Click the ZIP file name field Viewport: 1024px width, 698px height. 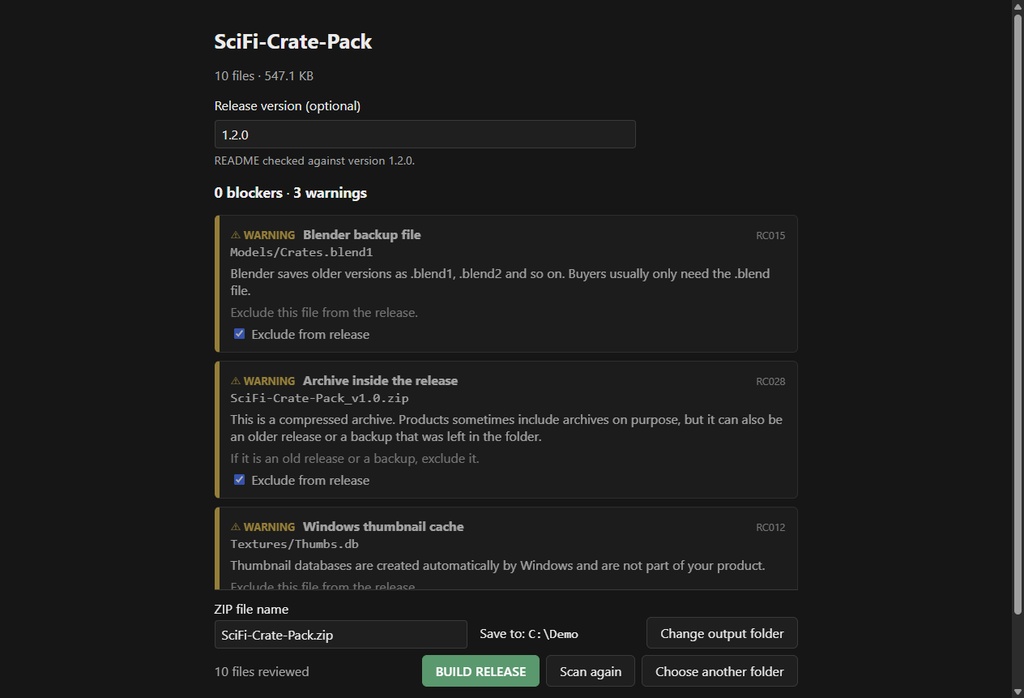point(340,635)
